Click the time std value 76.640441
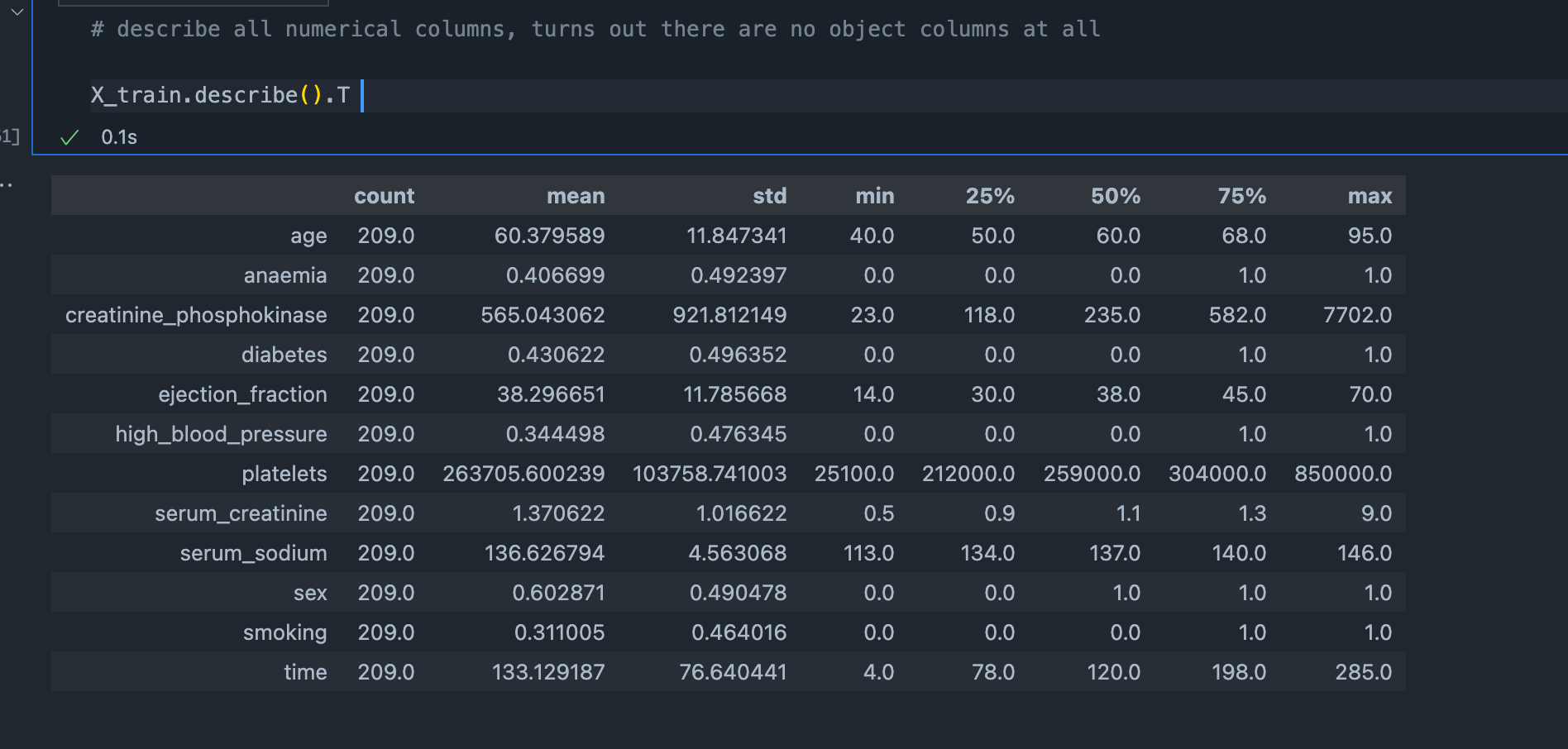 tap(732, 672)
